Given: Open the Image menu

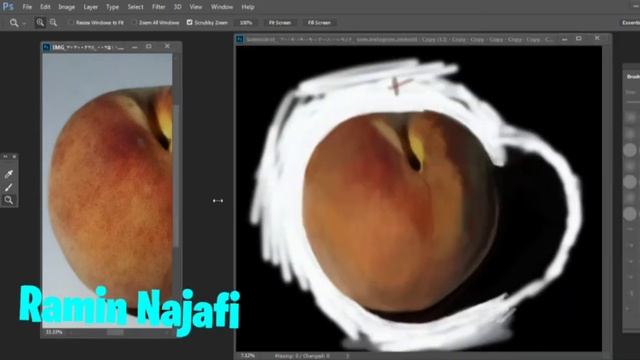Looking at the screenshot, I should (67, 7).
